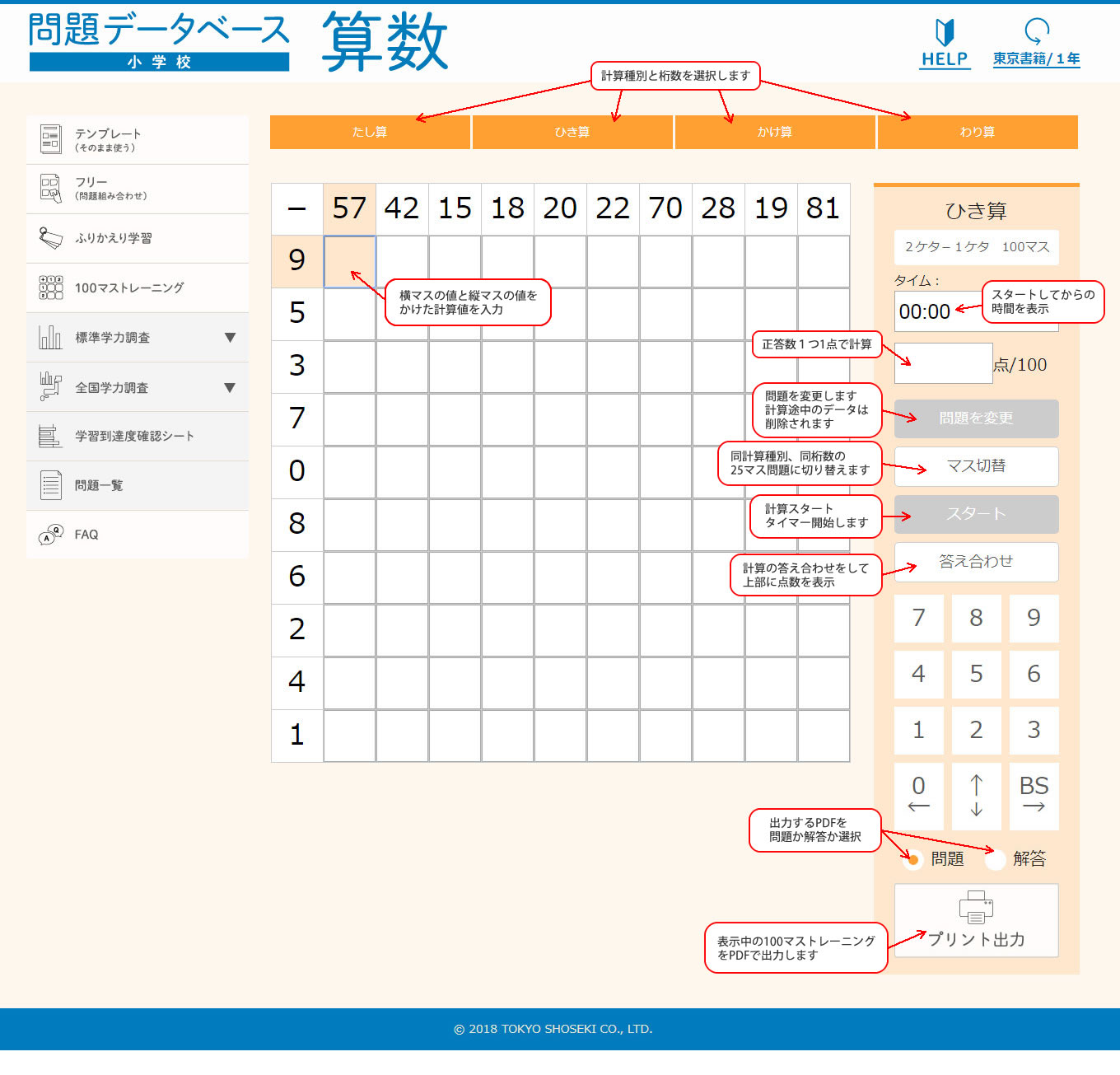Click the highlighted answer cell under 57
This screenshot has width=1120, height=1075.
click(350, 262)
